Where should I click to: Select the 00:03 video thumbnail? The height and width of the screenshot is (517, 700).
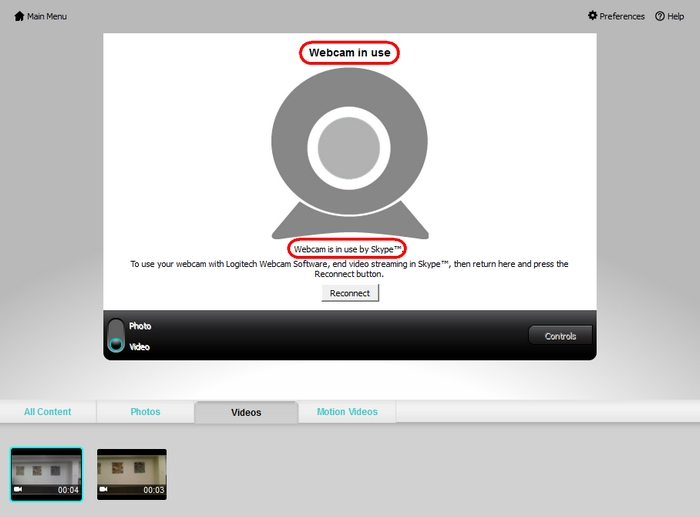[x=132, y=474]
